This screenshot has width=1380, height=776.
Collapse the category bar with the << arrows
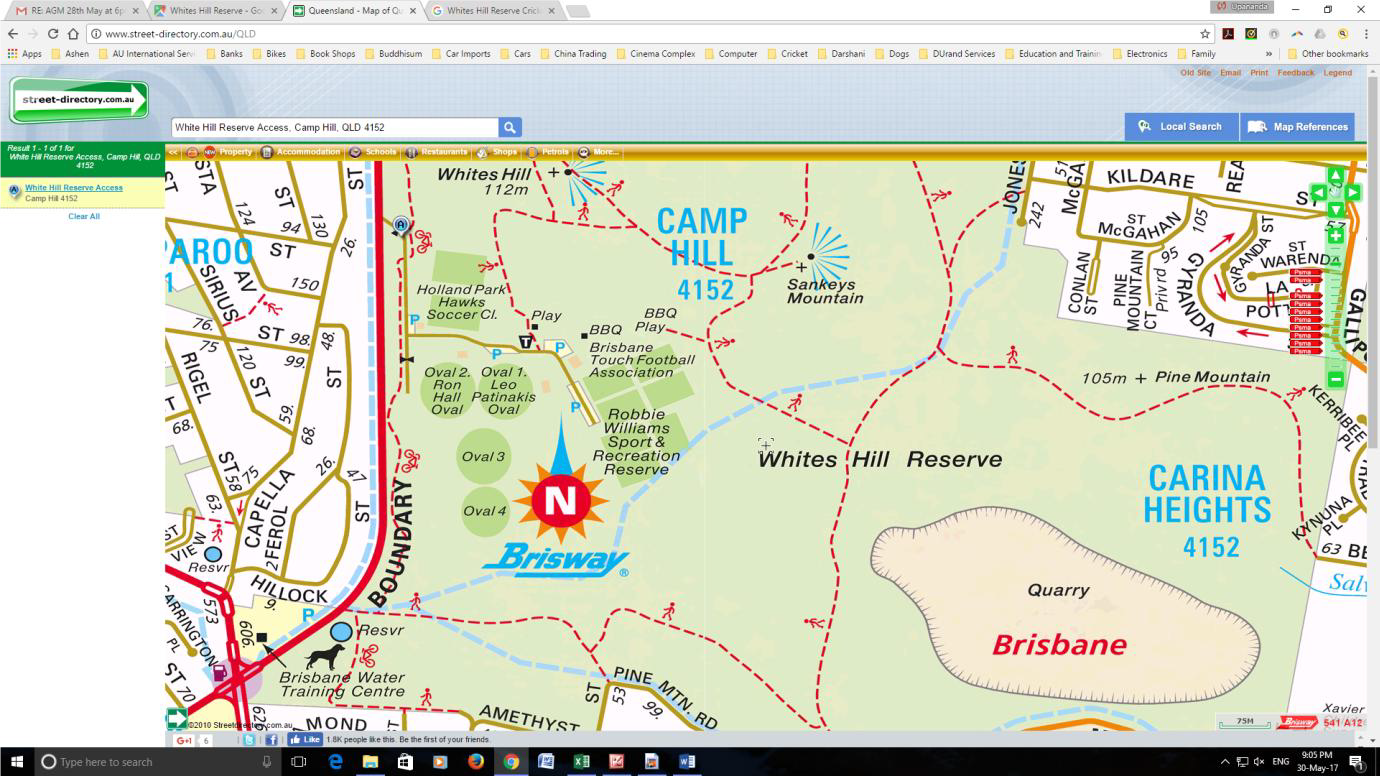pyautogui.click(x=173, y=152)
